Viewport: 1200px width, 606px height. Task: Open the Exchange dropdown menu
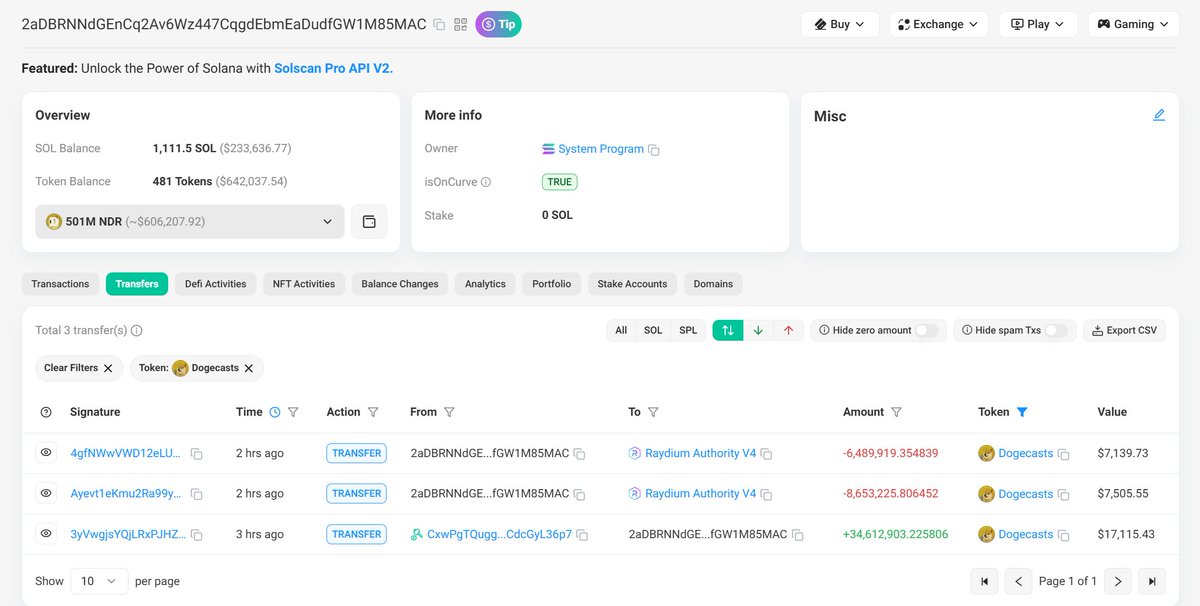937,24
